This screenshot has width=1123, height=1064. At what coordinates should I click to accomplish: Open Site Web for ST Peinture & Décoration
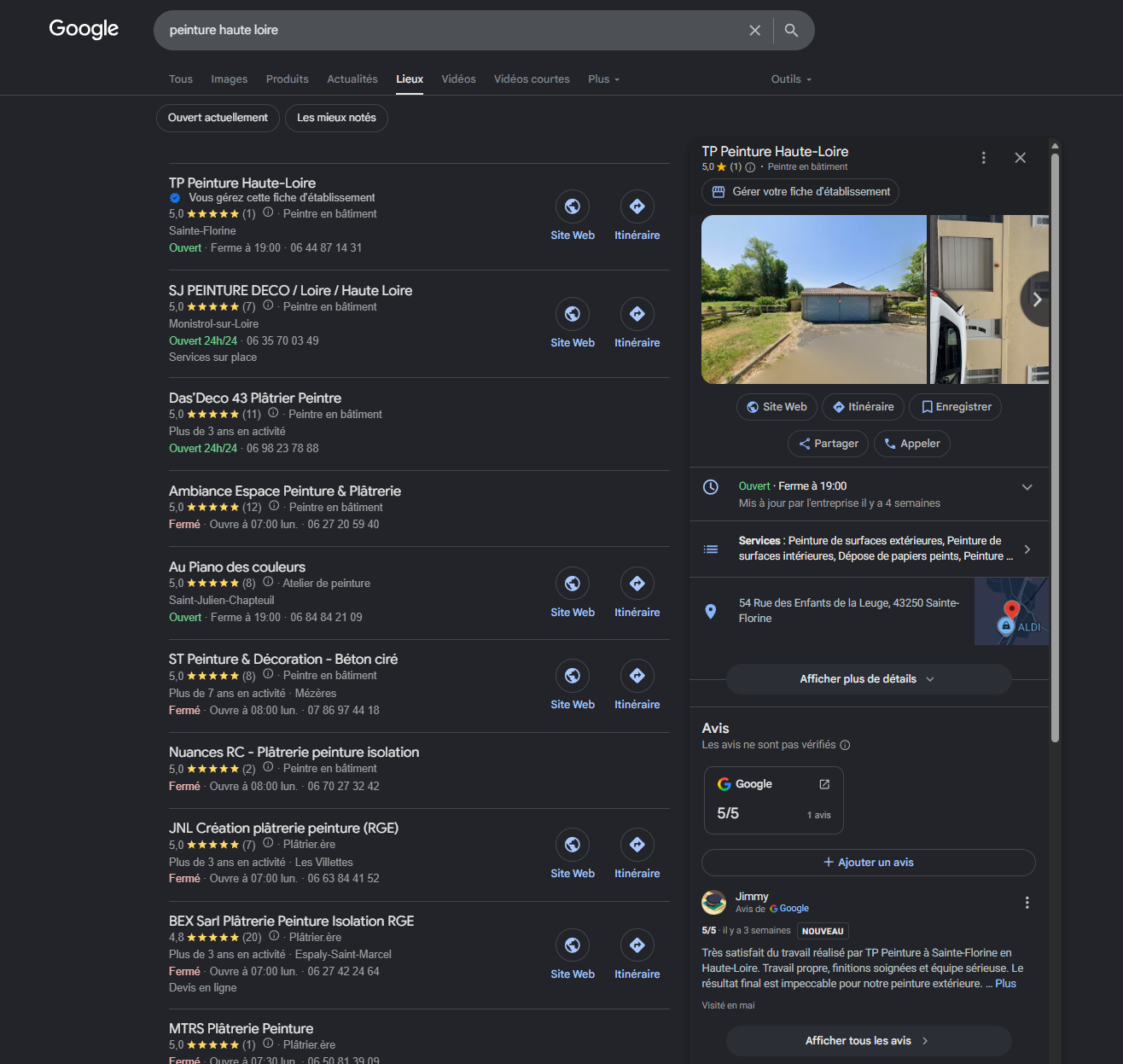pos(573,686)
